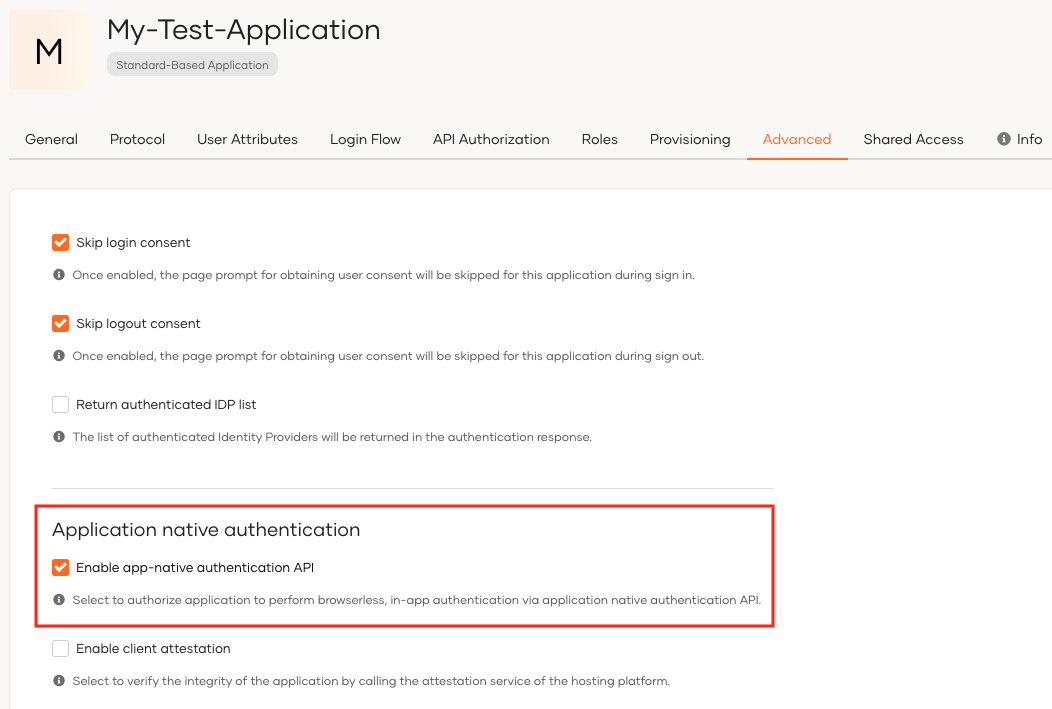The image size is (1052, 709).
Task: Click info icon beside attestation service description
Action: tap(59, 681)
